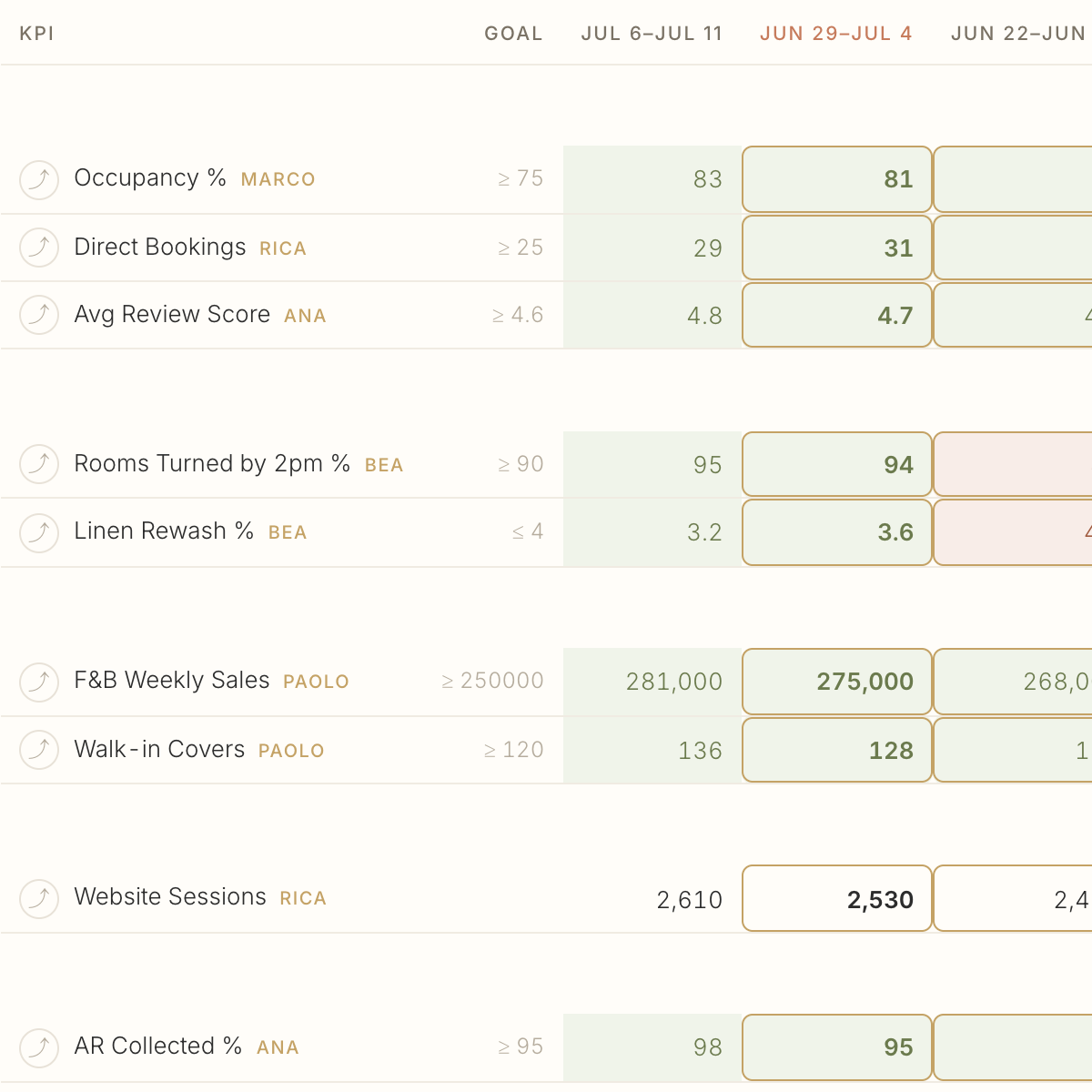Click owner tag ANA on AR Collected row

click(278, 1047)
